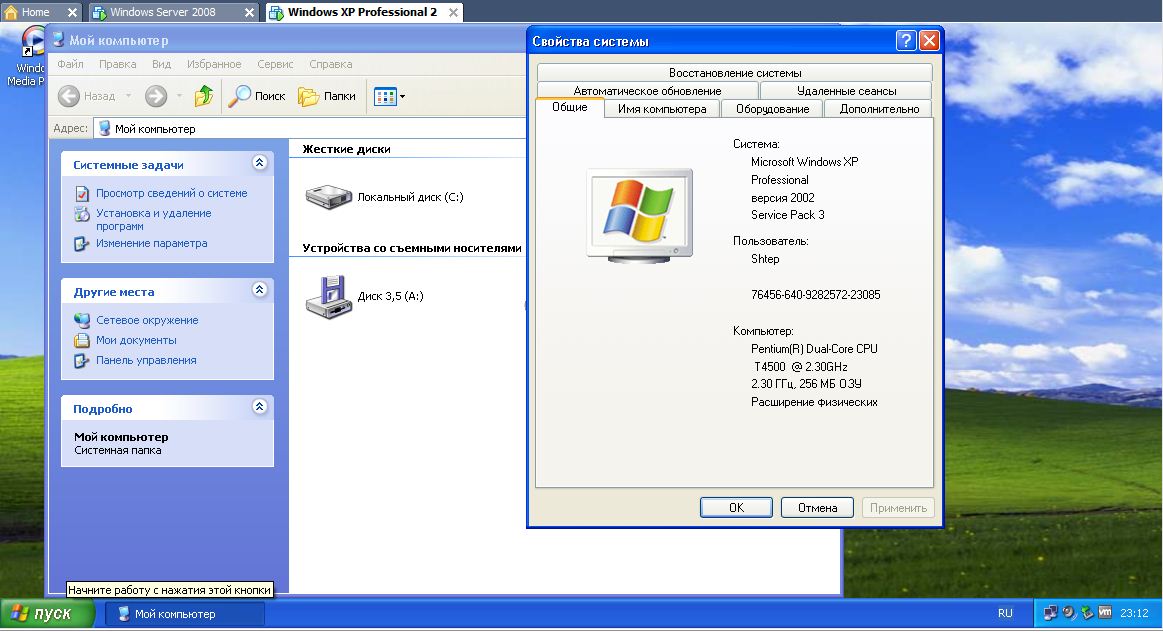Select the Диск 3,5 (A:) floppy icon
This screenshot has width=1163, height=632.
point(329,297)
